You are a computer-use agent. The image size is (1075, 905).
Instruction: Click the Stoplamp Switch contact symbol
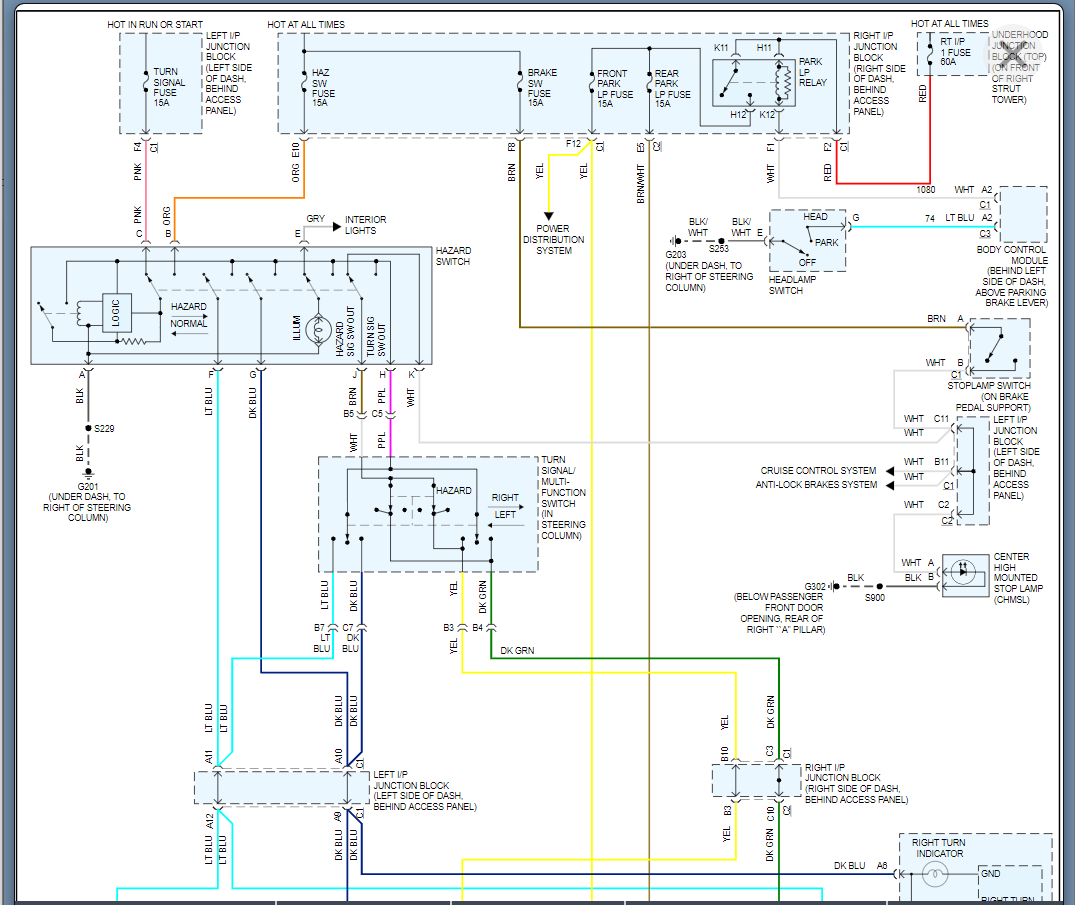[1000, 348]
